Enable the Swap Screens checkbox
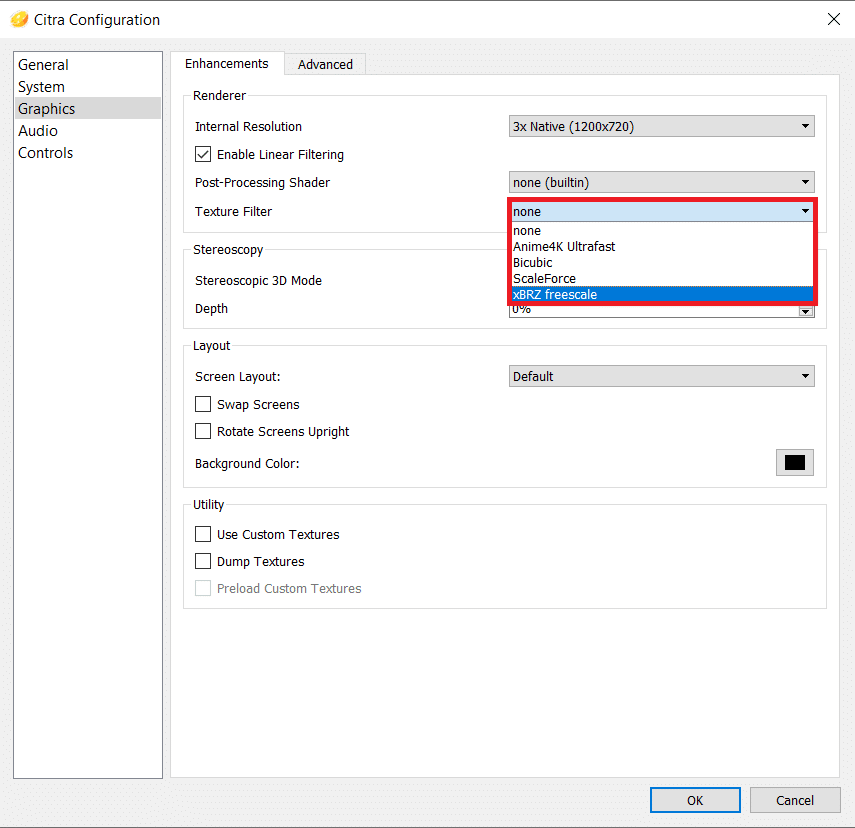855x828 pixels. point(203,405)
